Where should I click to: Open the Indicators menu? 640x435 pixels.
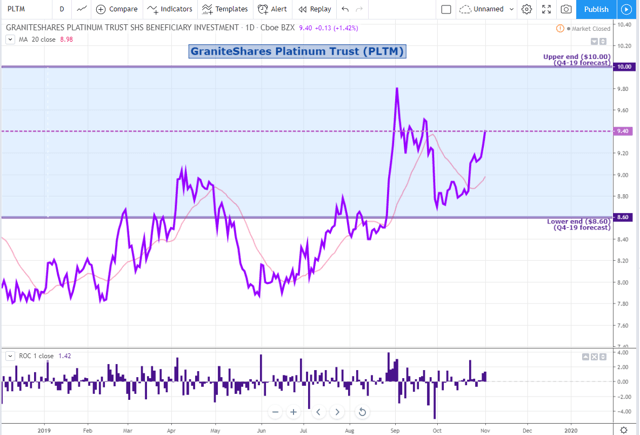[170, 9]
